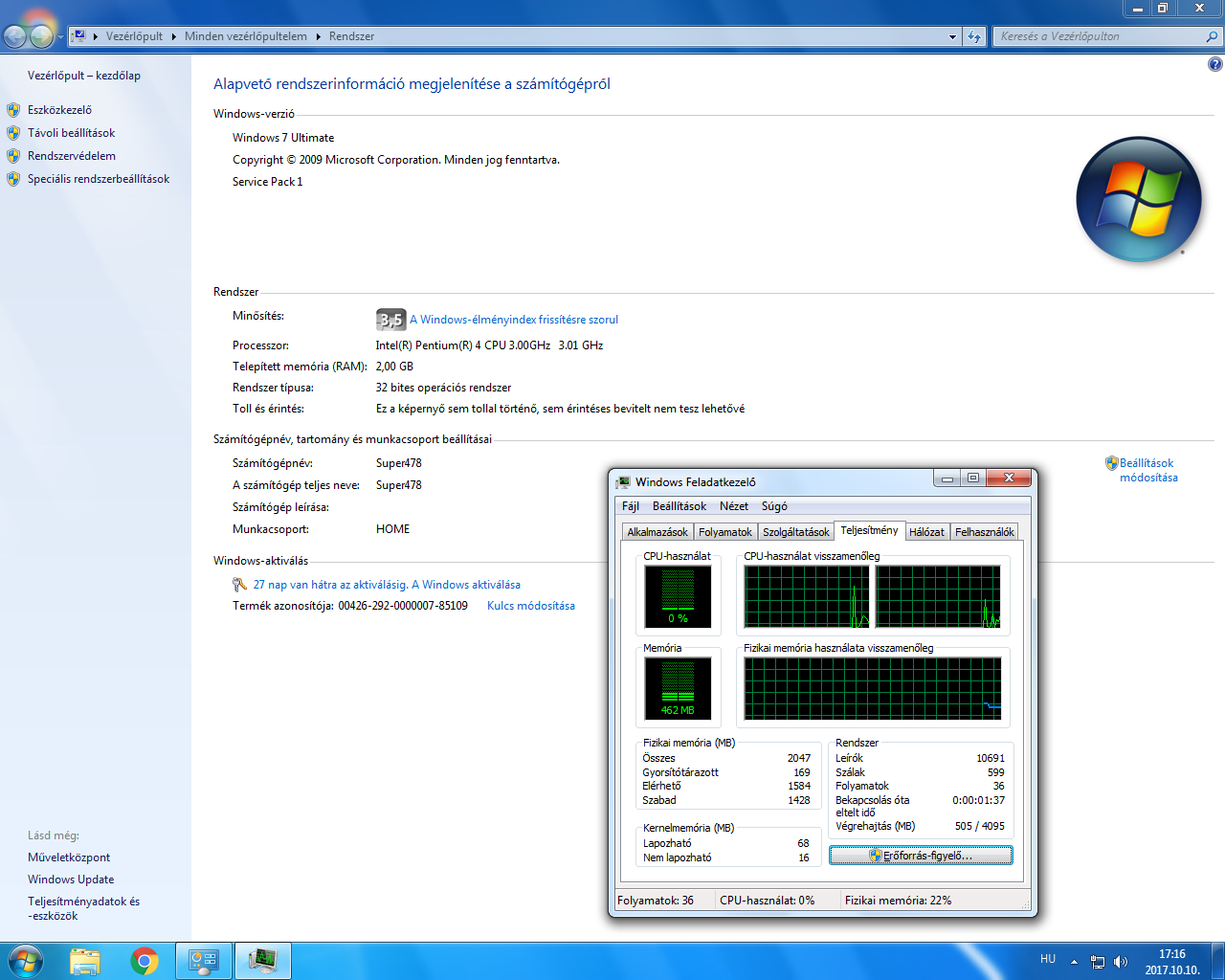1225x980 pixels.
Task: Click the Windows 7 logo image
Action: click(1139, 200)
